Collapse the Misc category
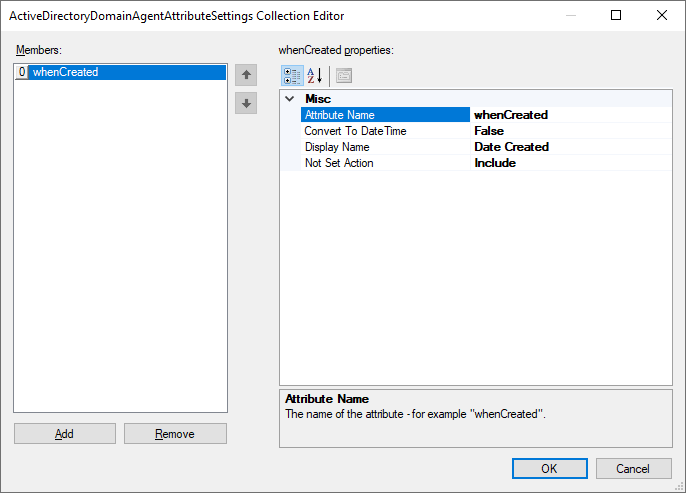Screen dimensions: 686x493 pos(290,99)
